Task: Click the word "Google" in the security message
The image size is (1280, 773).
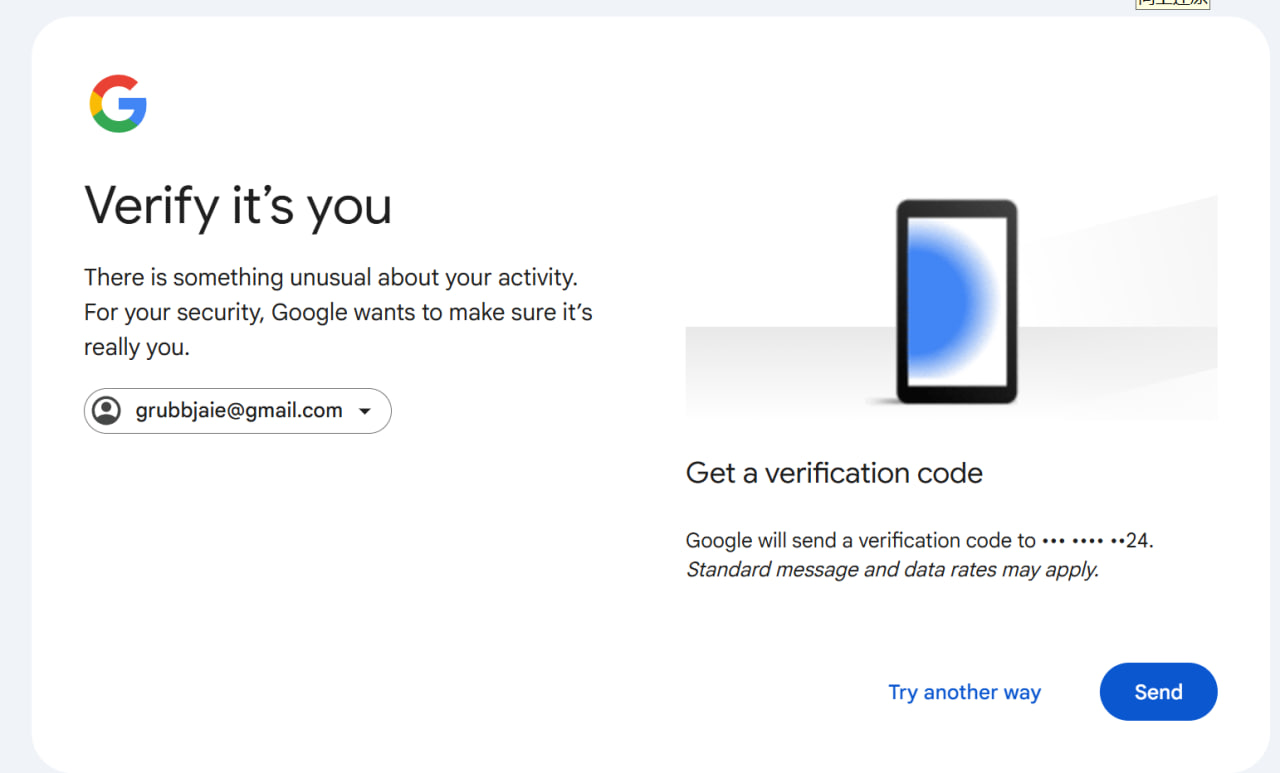Action: point(308,313)
